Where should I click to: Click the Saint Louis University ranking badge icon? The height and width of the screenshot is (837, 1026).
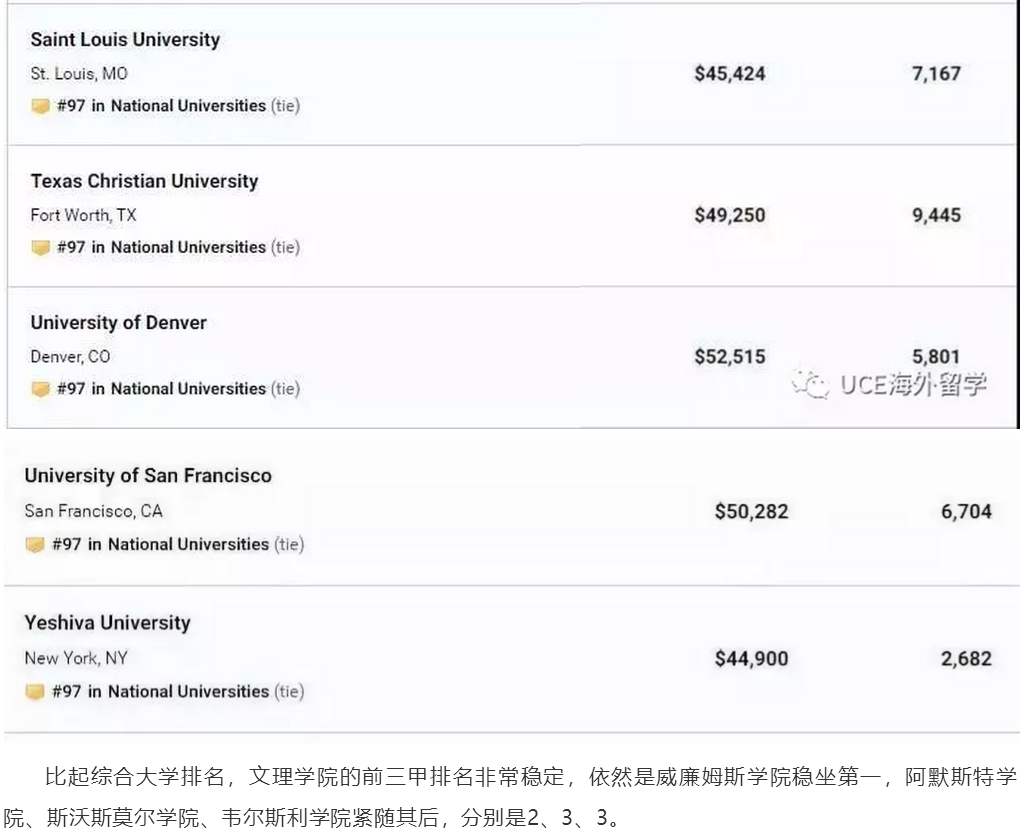pos(41,106)
